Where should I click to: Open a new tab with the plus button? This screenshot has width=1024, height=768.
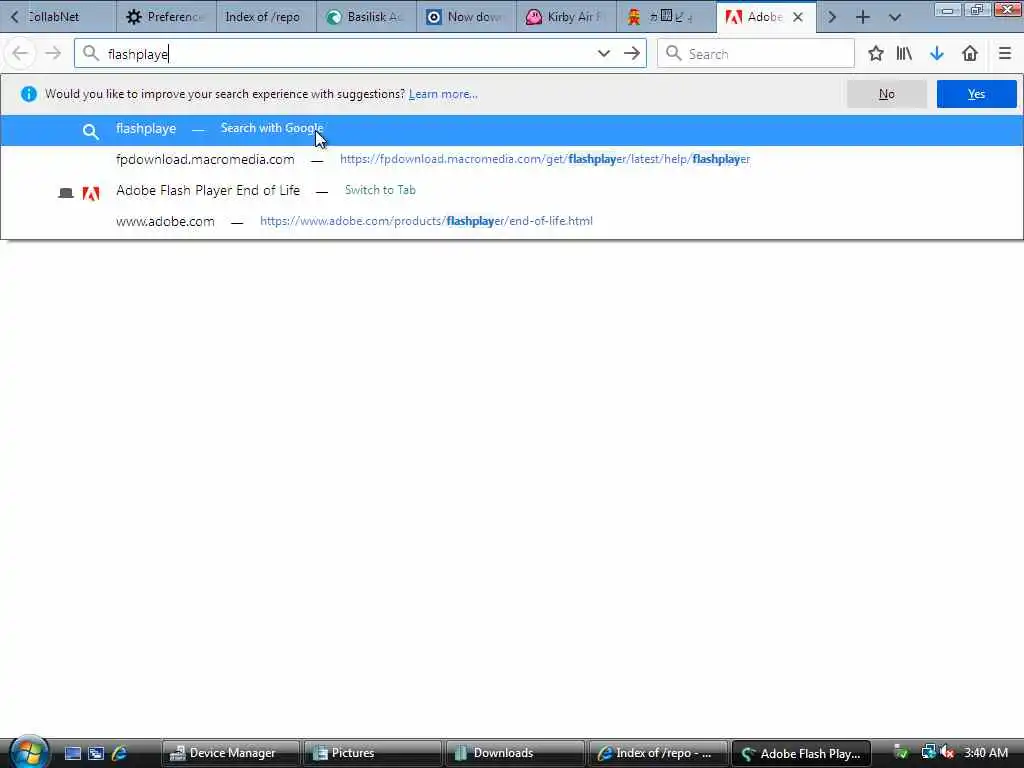[863, 17]
